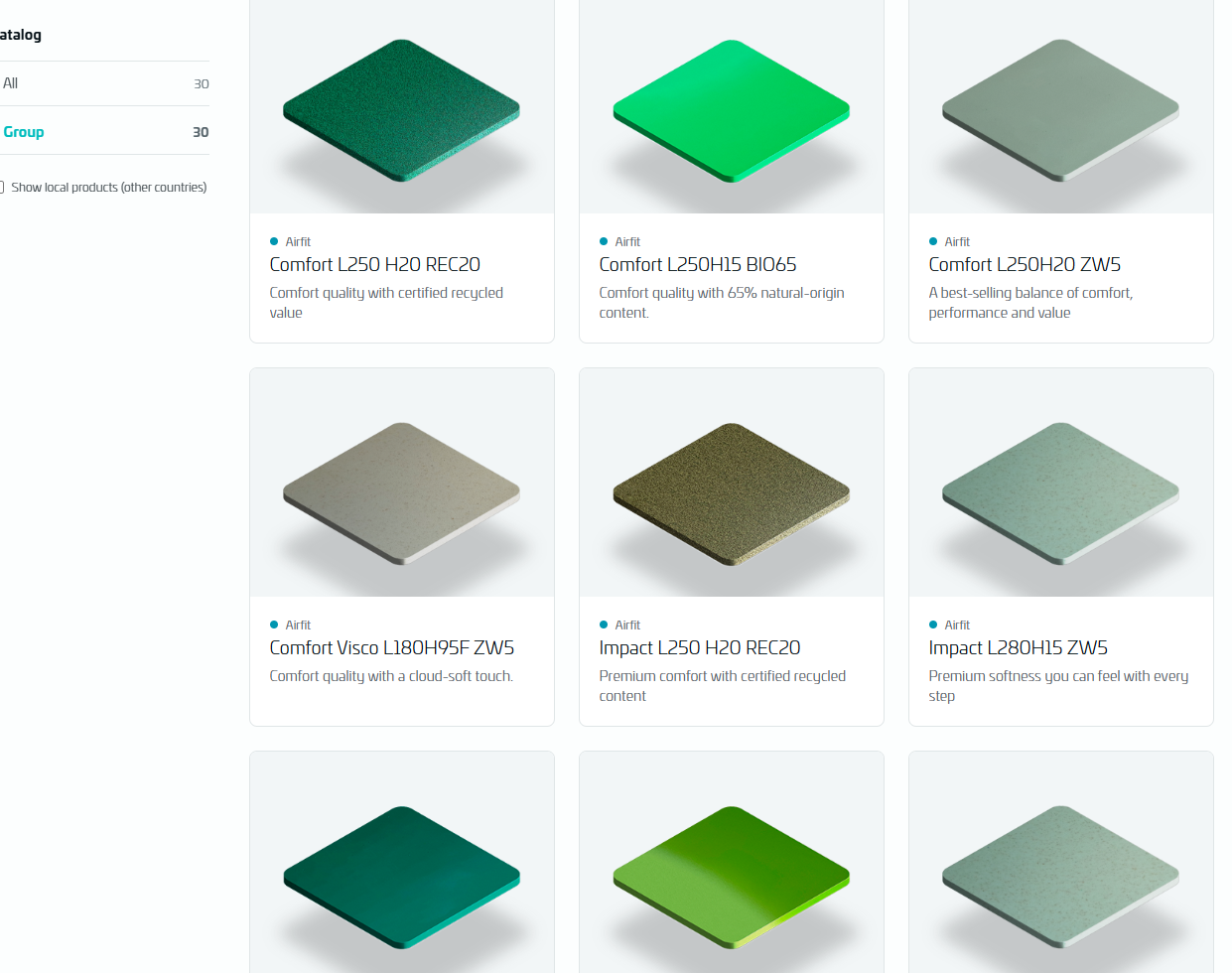Click Airfit label above Comfort L250 H20 REC20
Image resolution: width=1232 pixels, height=973 pixels.
click(x=298, y=241)
